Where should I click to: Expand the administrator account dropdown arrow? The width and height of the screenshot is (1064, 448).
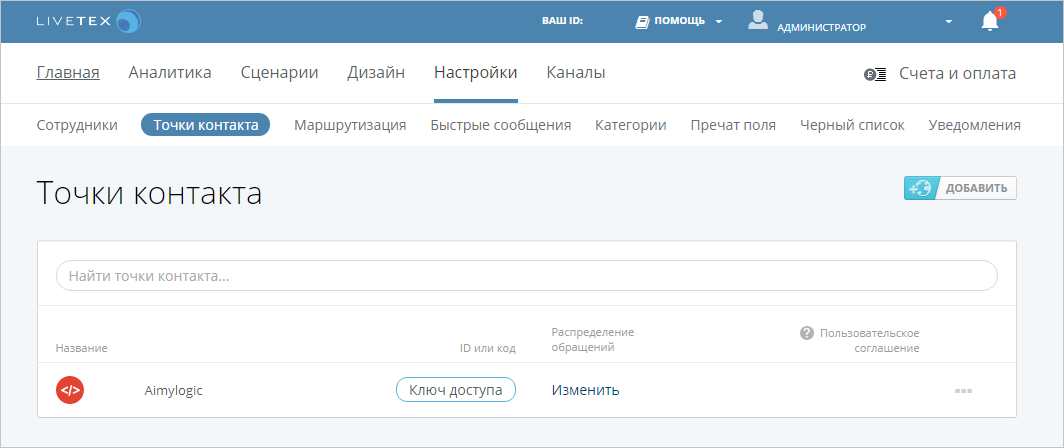point(947,21)
